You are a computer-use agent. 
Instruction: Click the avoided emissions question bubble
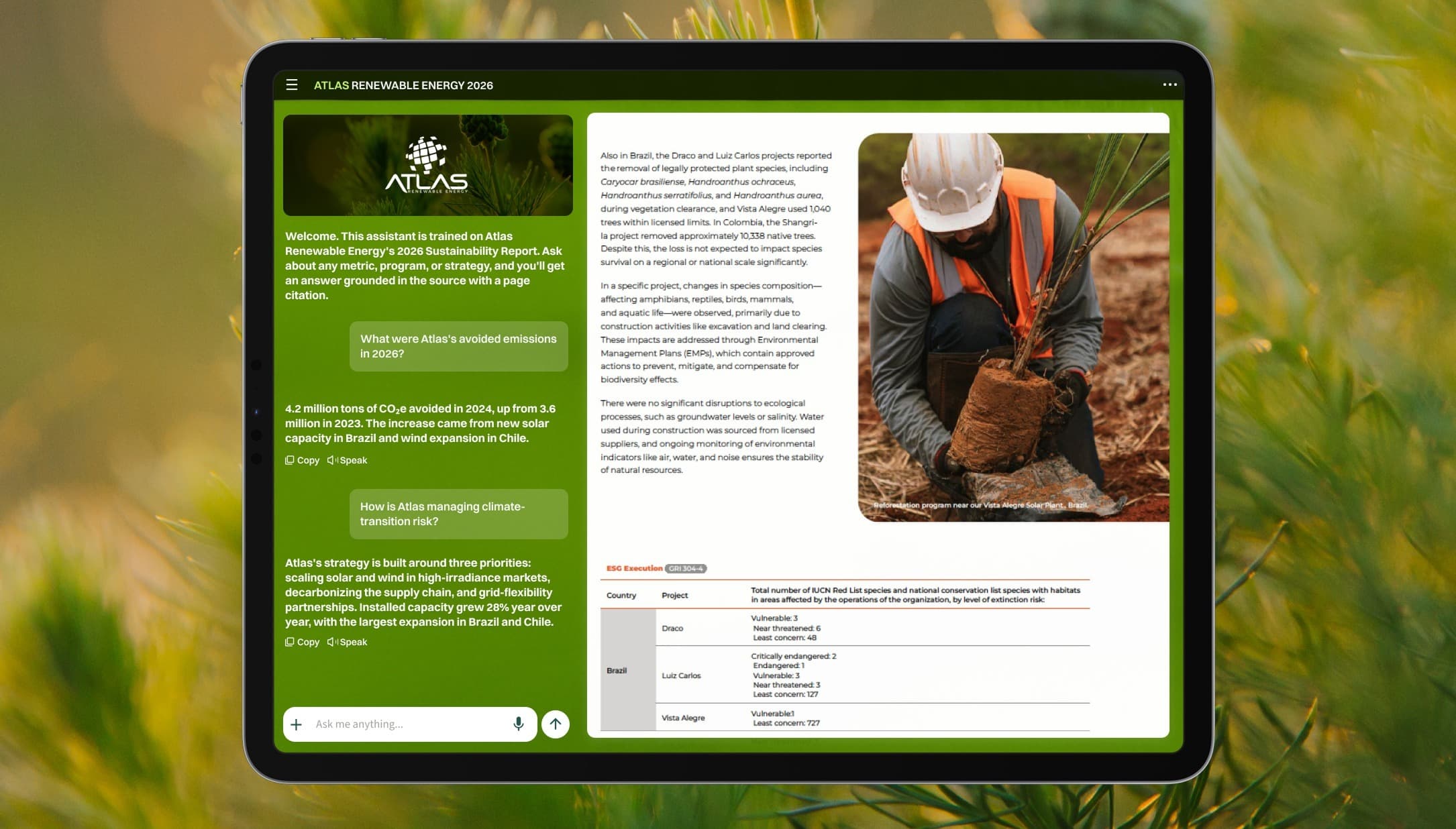click(x=459, y=346)
